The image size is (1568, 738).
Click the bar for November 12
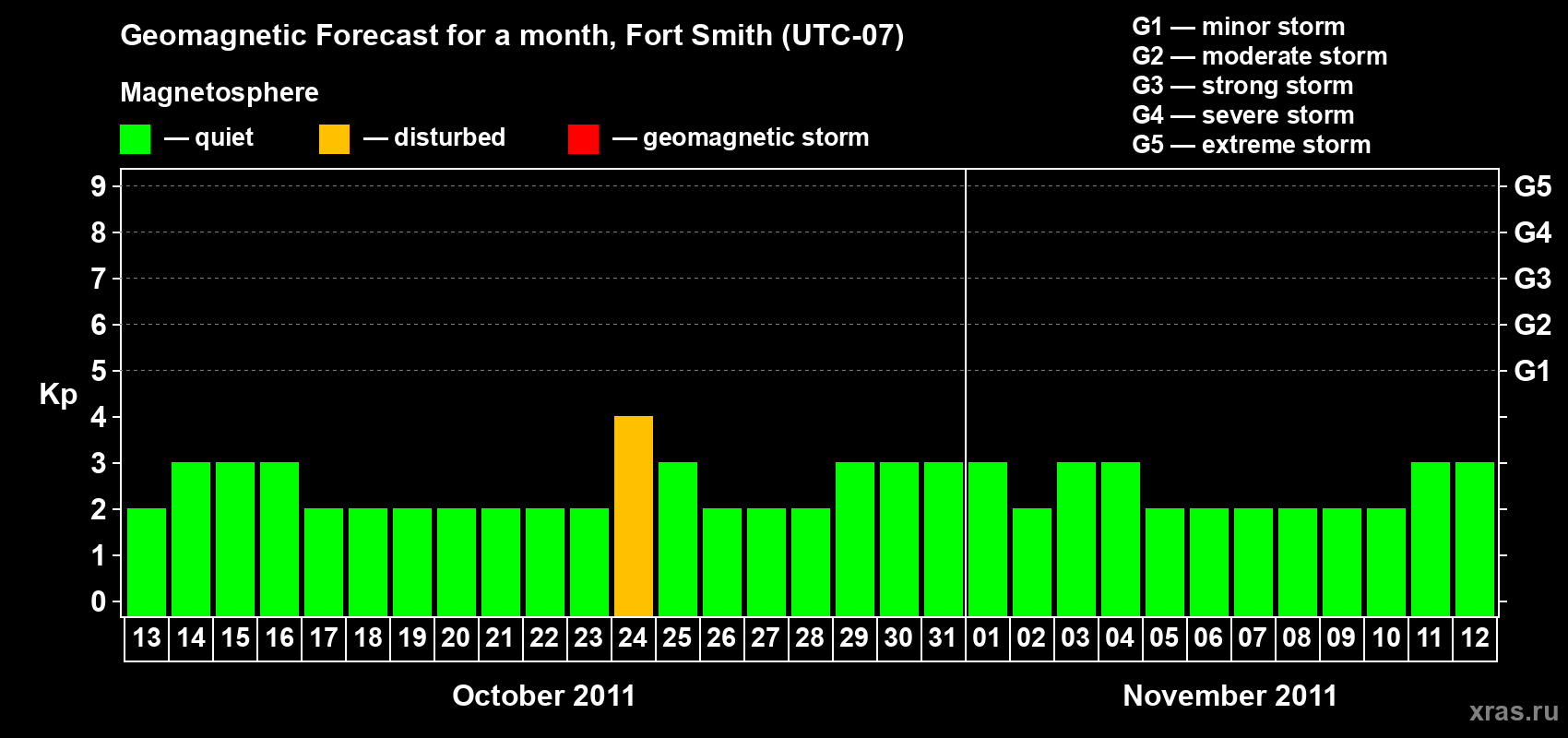click(x=1475, y=539)
